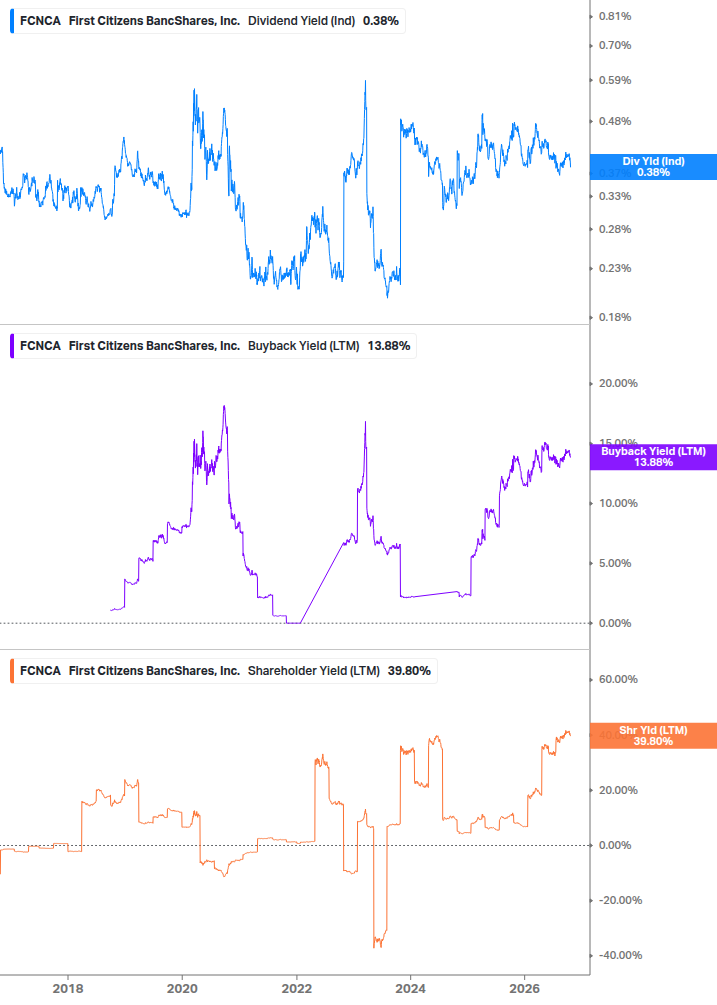This screenshot has width=717, height=1005.
Task: Click the 60.00% shareholder yield axis label
Action: click(618, 679)
